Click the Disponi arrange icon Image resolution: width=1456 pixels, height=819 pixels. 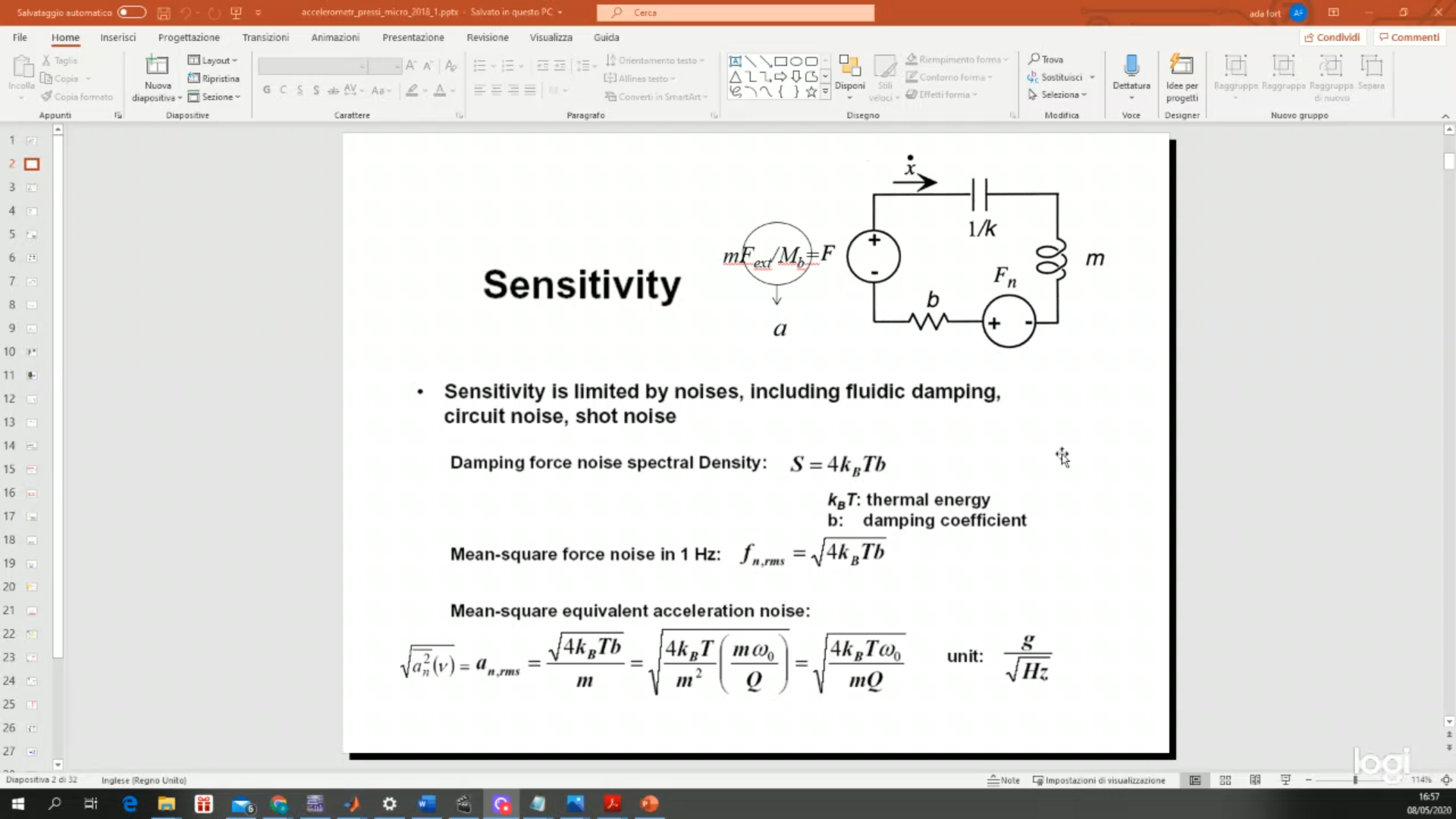point(849,67)
